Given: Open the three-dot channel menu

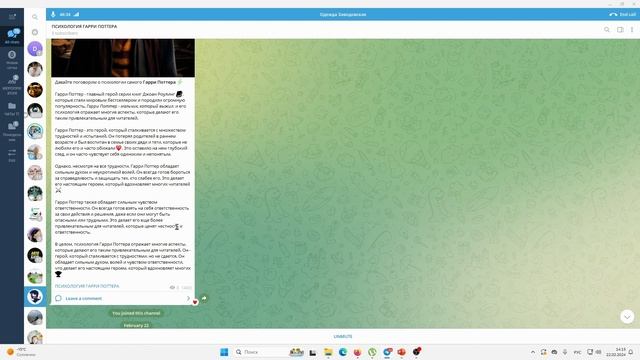Looking at the screenshot, I should pyautogui.click(x=632, y=29).
